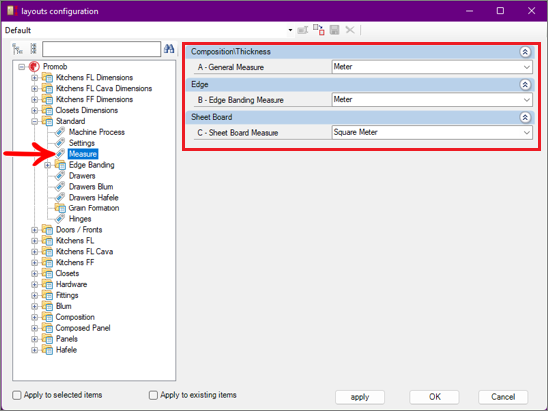Image resolution: width=548 pixels, height=411 pixels.
Task: Click the Drawers Hafele tag icon
Action: [60, 197]
